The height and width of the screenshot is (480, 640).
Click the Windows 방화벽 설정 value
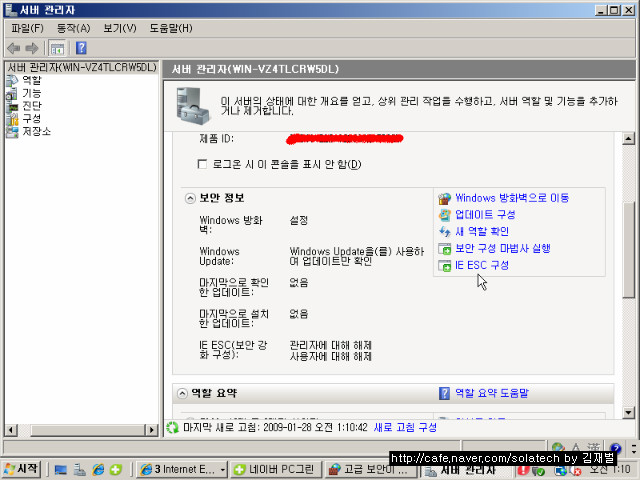click(298, 220)
